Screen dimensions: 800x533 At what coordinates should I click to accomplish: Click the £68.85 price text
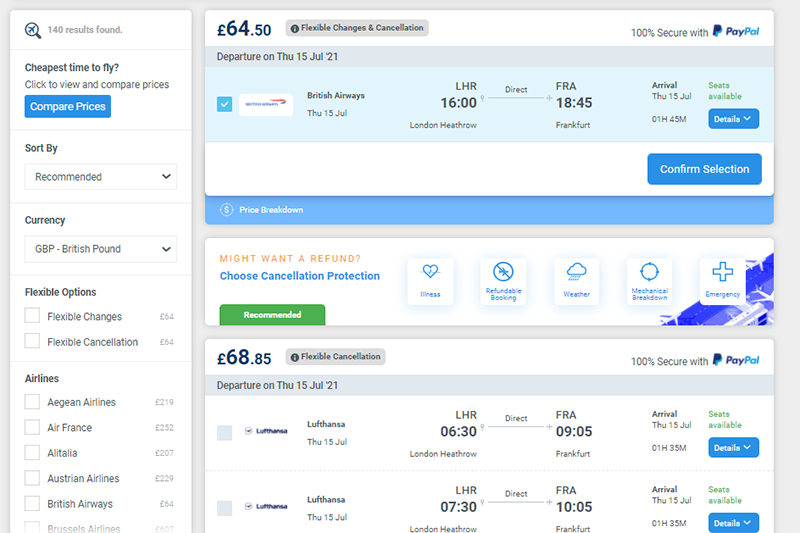tap(244, 358)
